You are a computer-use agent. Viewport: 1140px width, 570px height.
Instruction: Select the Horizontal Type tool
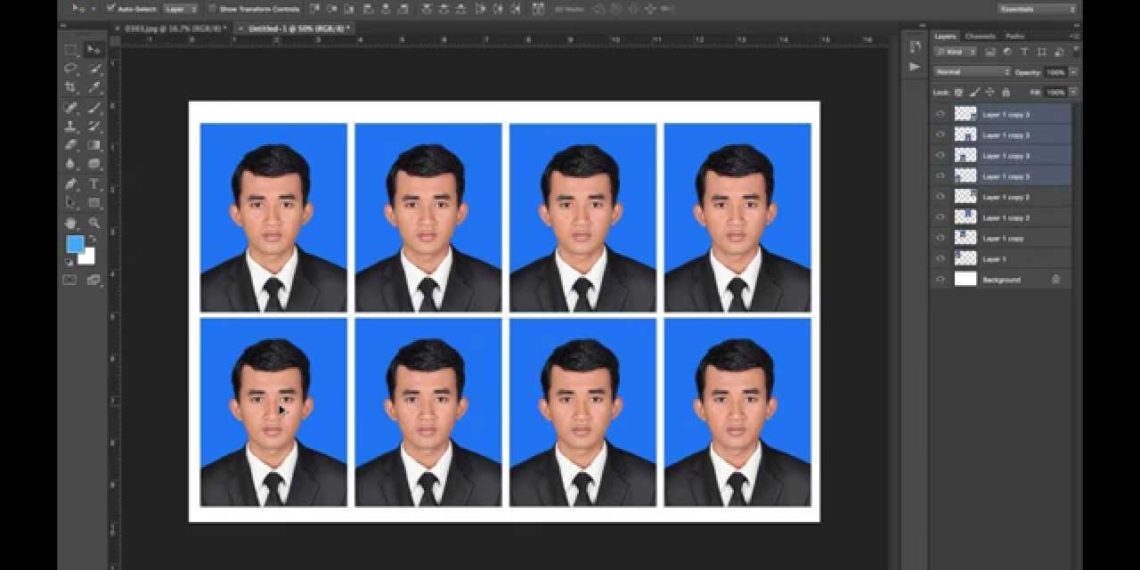click(x=94, y=184)
